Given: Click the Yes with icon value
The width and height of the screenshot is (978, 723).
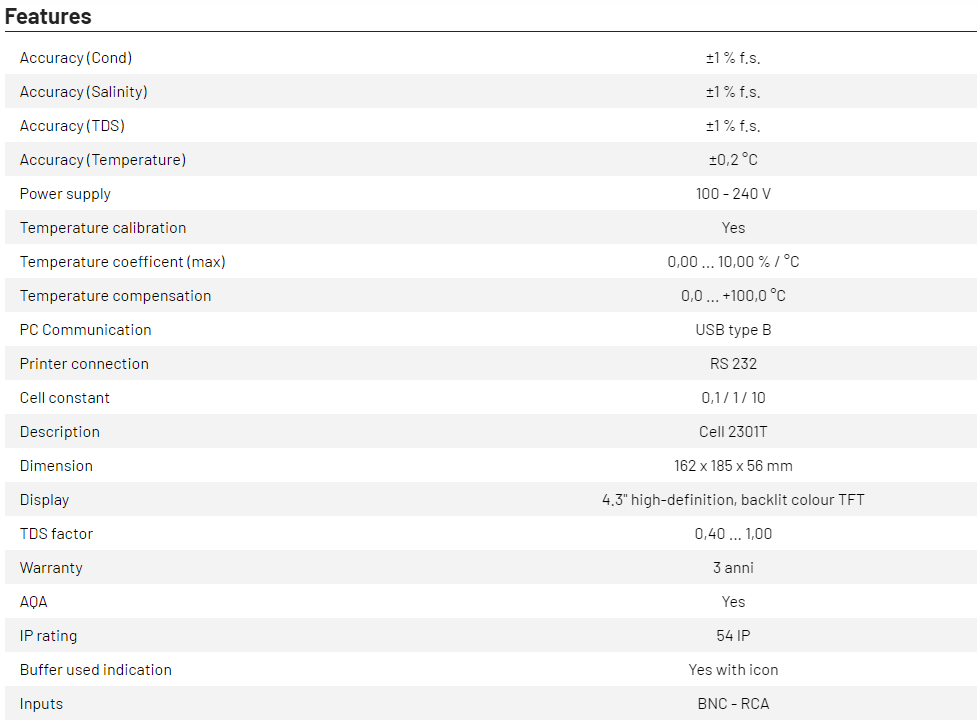Looking at the screenshot, I should click(733, 670).
